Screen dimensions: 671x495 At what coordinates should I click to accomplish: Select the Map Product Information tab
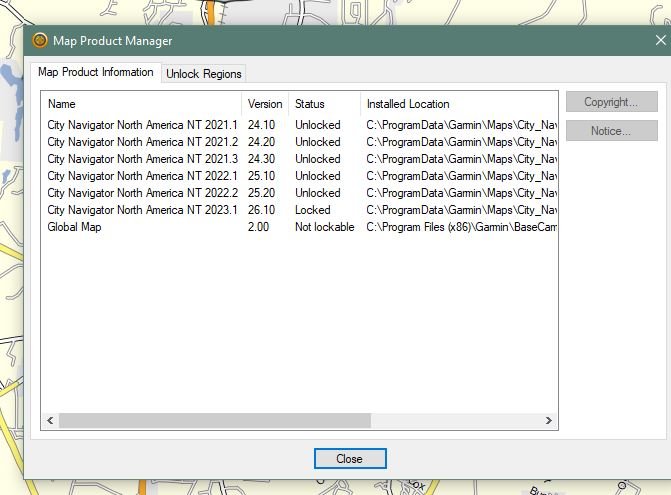(x=96, y=72)
